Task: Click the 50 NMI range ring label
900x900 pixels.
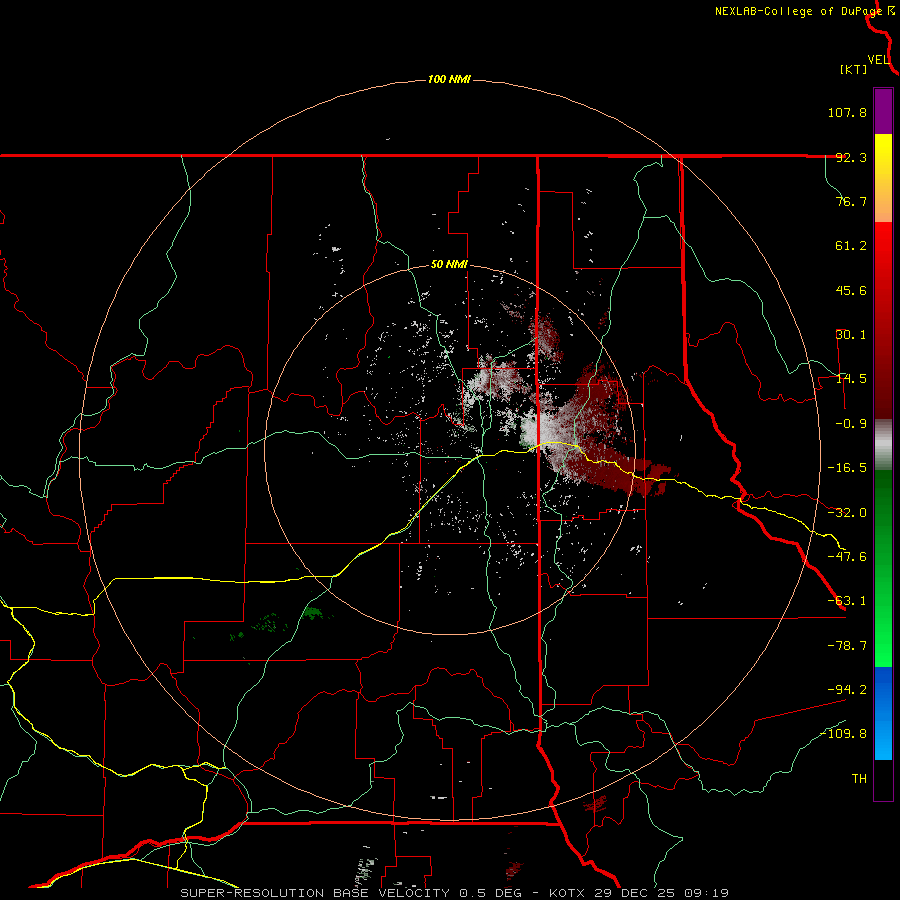Action: [449, 265]
